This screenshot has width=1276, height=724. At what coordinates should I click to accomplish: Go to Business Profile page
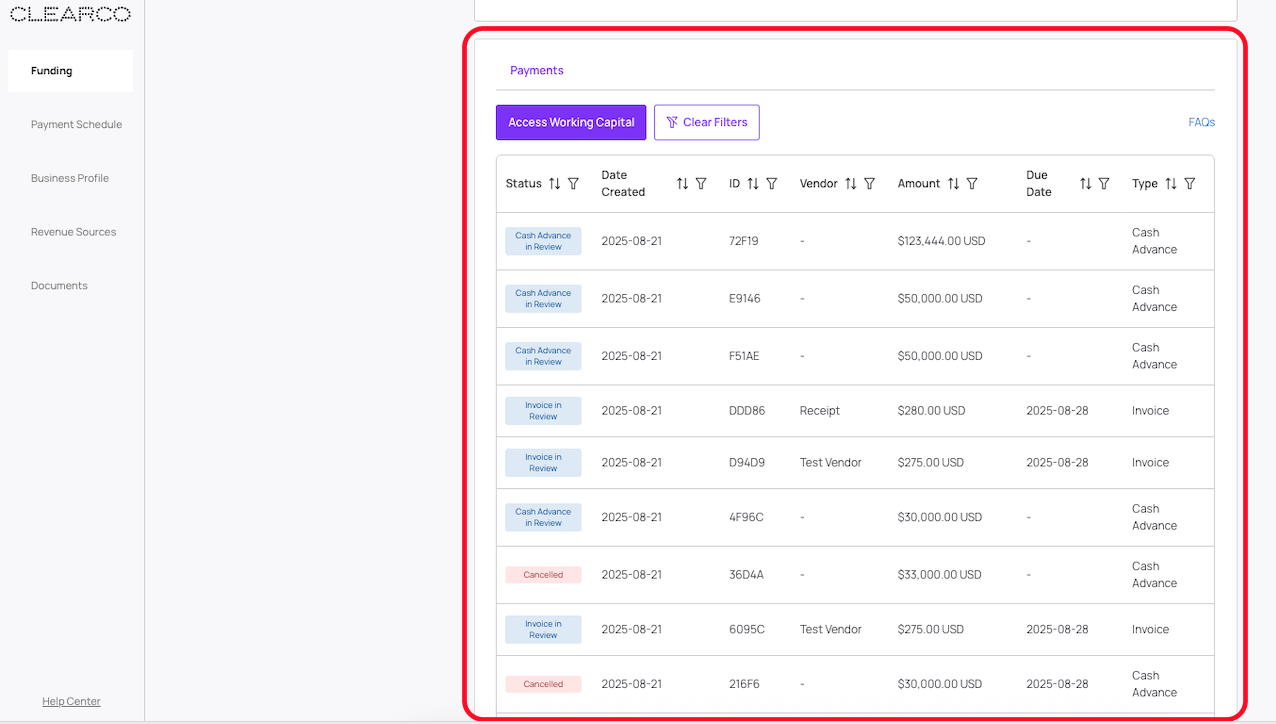70,178
